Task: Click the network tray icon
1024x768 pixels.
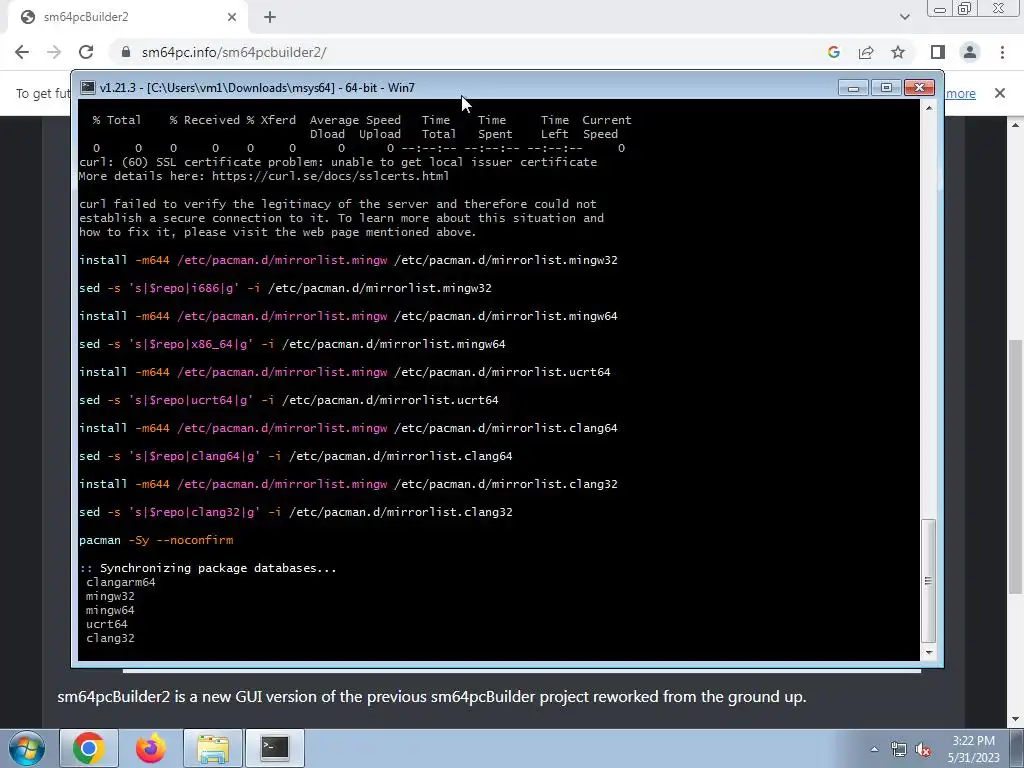Action: coord(899,749)
